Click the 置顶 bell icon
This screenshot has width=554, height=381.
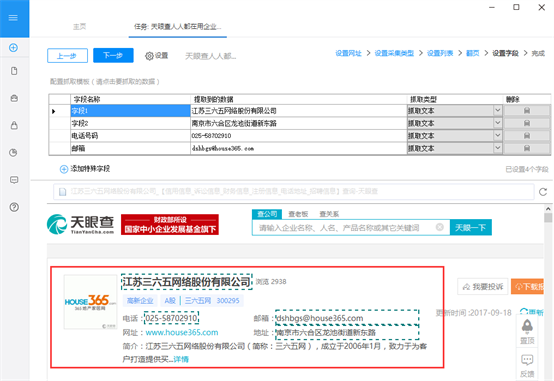pyautogui.click(x=527, y=331)
